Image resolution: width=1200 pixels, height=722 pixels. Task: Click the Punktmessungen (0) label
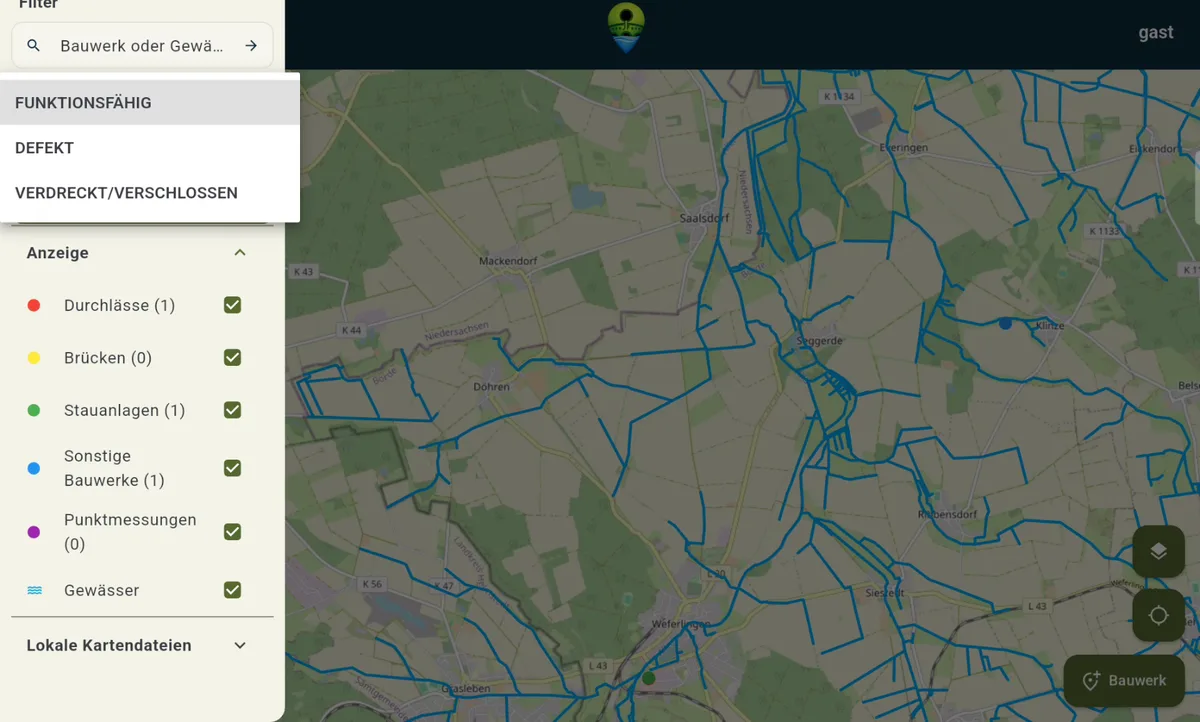point(130,532)
